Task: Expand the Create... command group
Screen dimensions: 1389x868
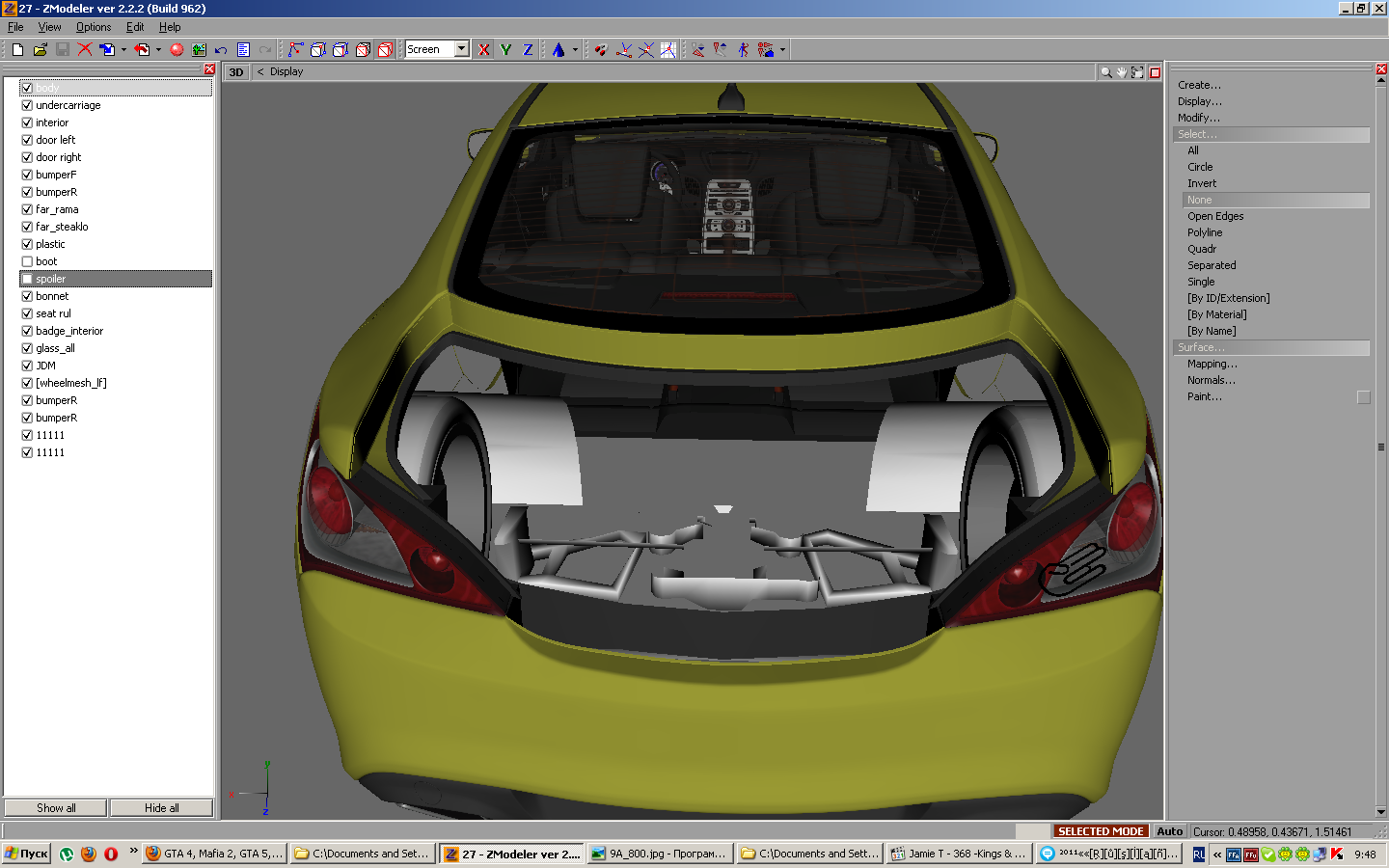Action: click(x=1199, y=85)
